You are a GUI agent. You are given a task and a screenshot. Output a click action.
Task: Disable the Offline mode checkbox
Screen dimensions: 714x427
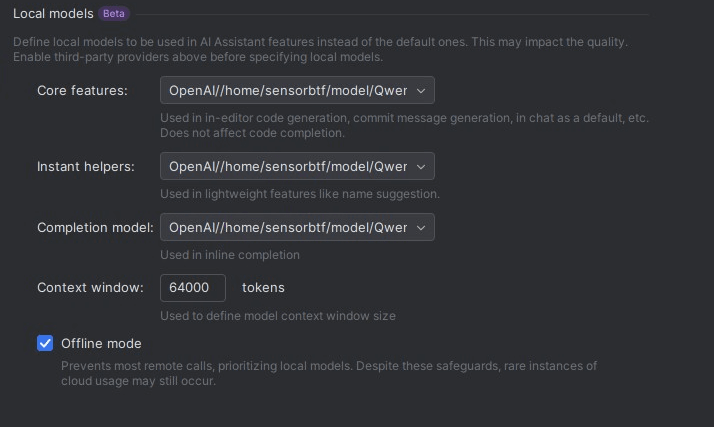point(45,343)
